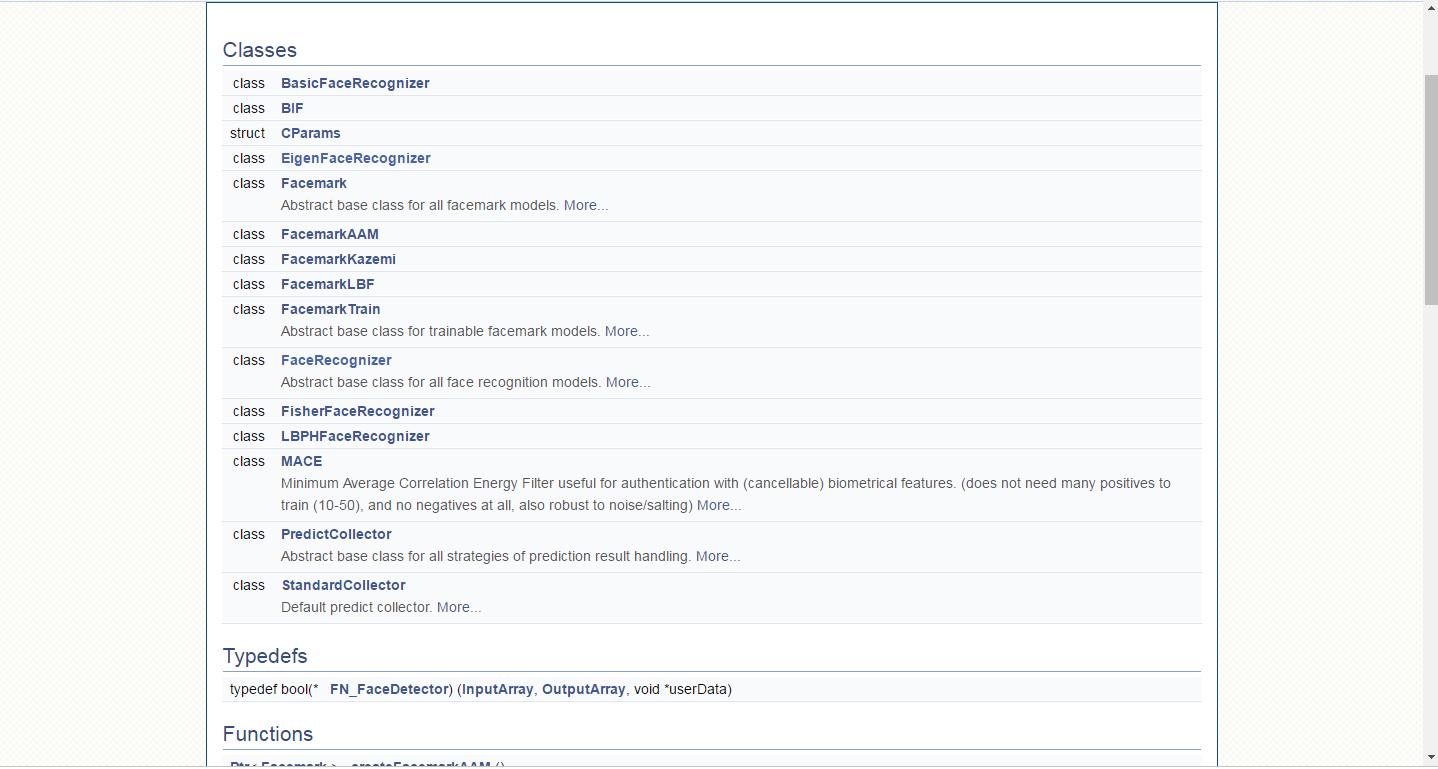This screenshot has width=1438, height=769.
Task: Click the Functions section heading
Action: pyautogui.click(x=268, y=734)
